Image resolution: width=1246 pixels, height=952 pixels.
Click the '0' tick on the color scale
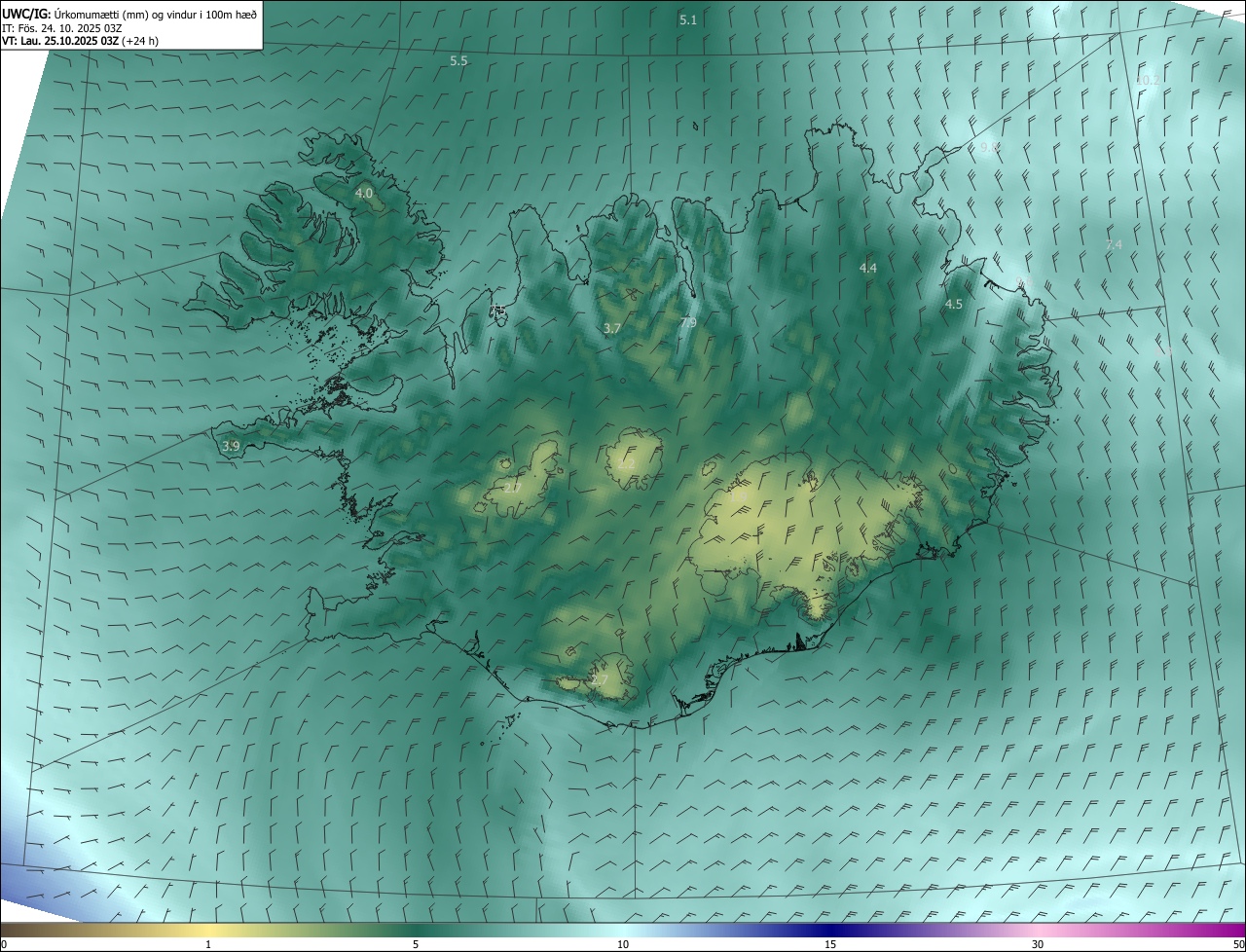point(4,944)
